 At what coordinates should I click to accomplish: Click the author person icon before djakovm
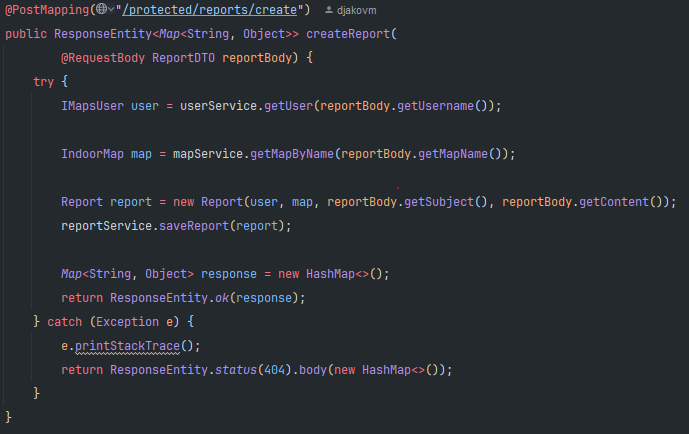point(329,11)
